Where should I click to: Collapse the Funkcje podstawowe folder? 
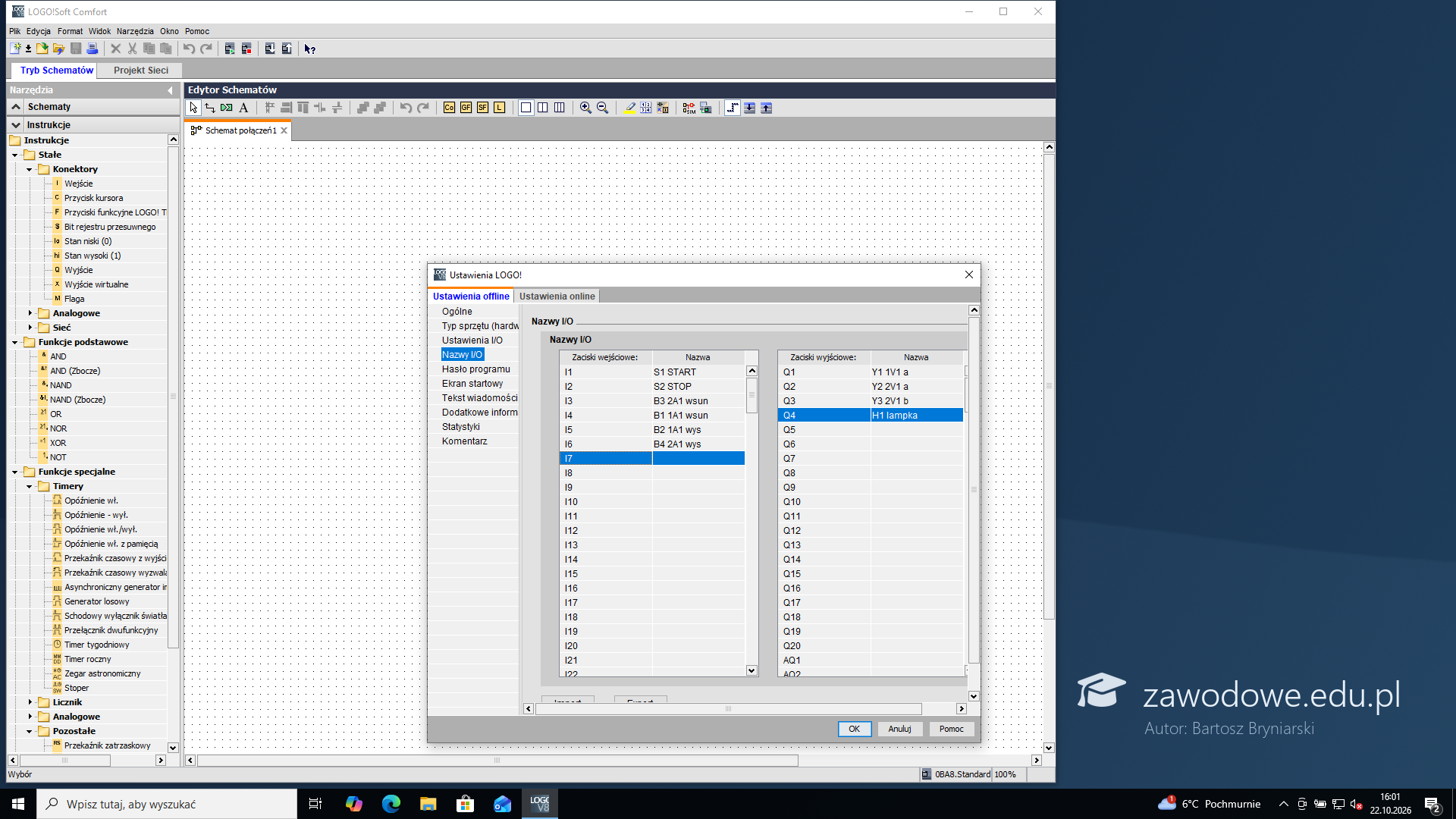pos(15,342)
